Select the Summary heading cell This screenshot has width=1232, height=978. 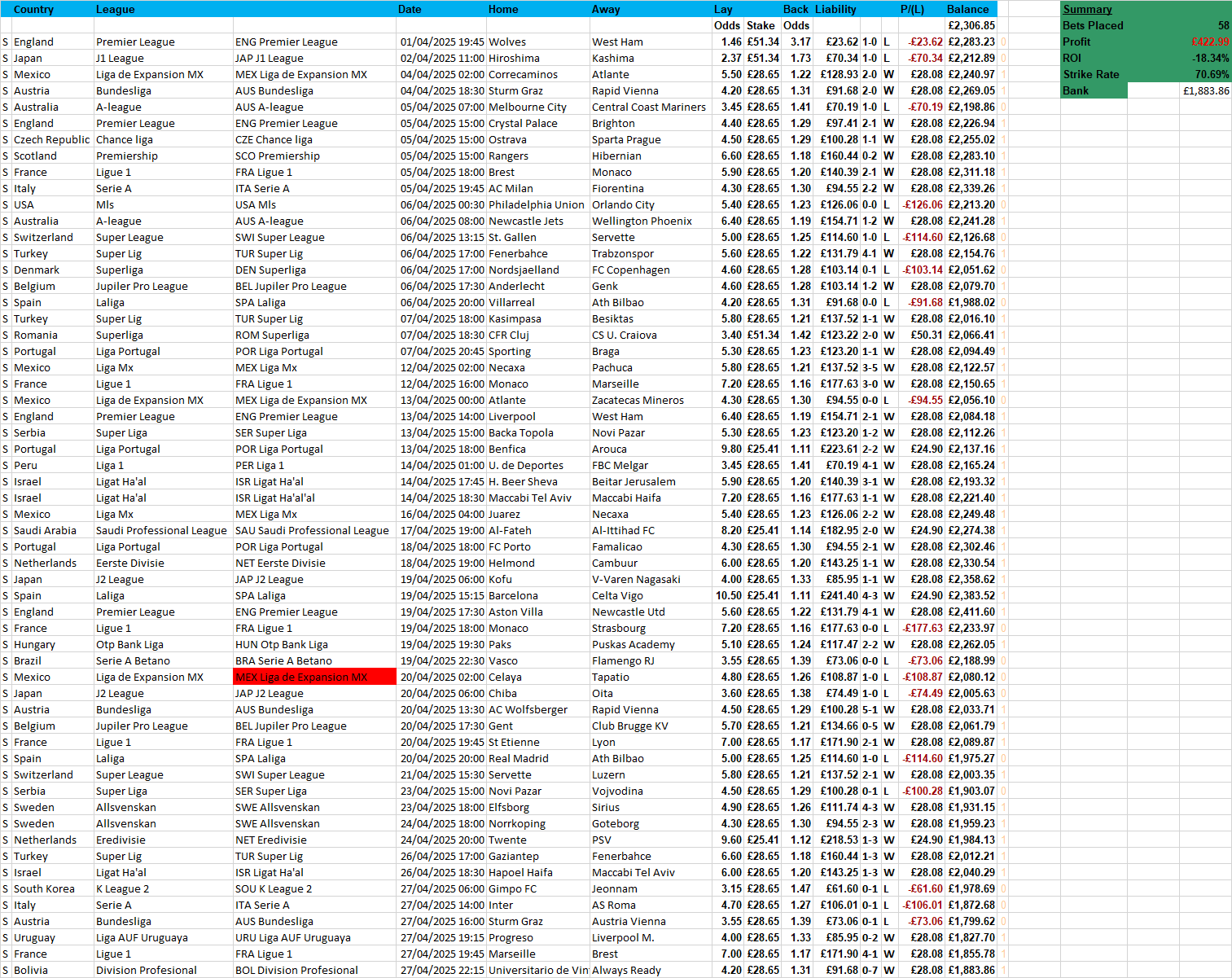pyautogui.click(x=1087, y=10)
